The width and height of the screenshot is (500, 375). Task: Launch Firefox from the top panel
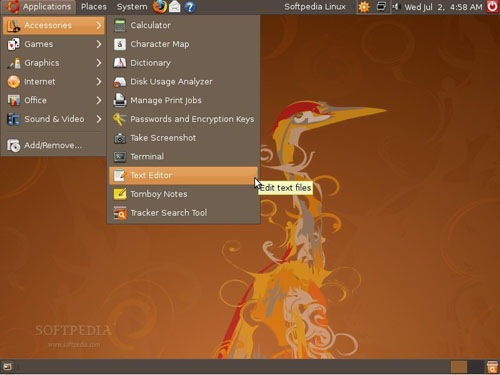pos(160,7)
